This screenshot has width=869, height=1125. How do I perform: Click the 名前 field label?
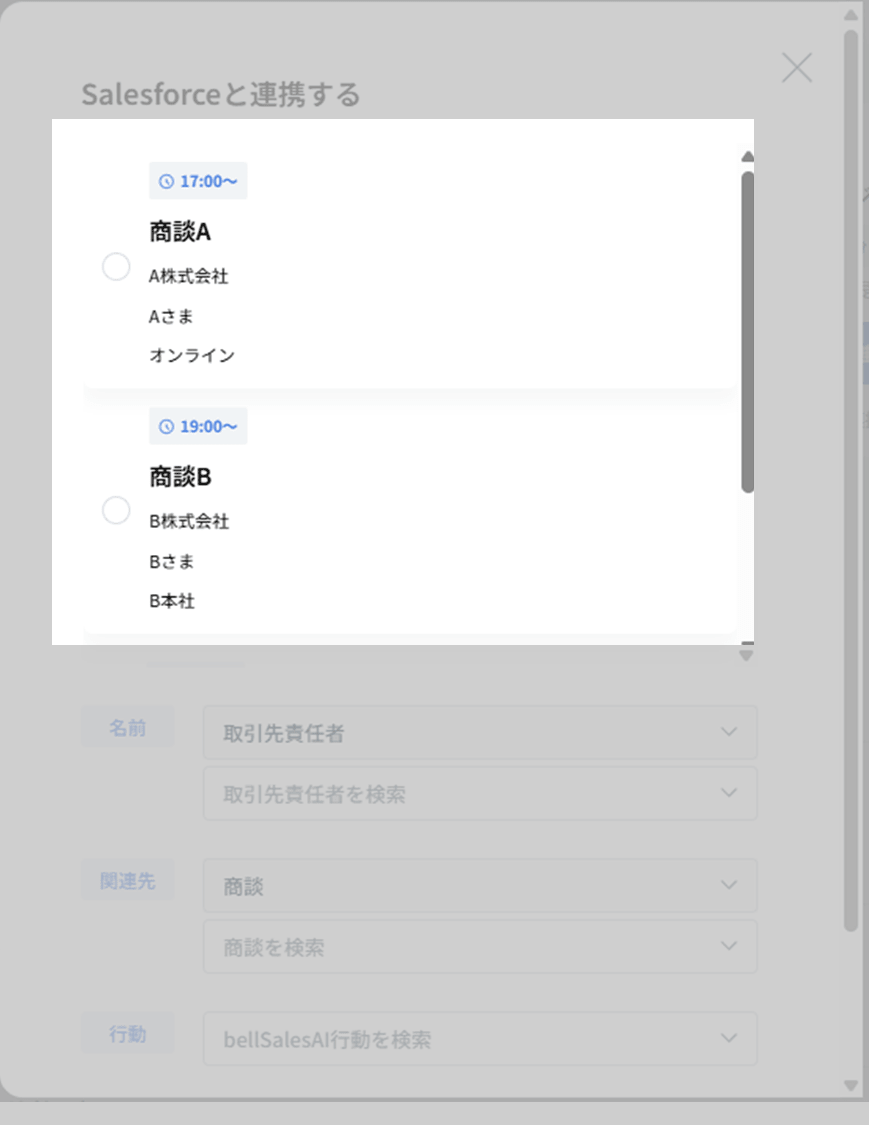coord(127,728)
